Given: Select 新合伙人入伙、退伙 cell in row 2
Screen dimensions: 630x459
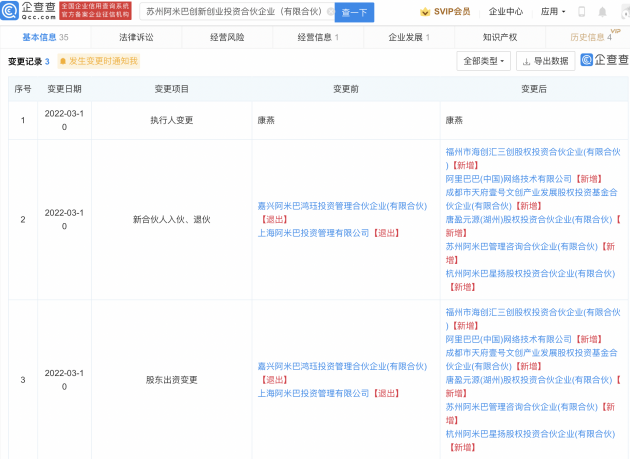Looking at the screenshot, I should click(172, 219).
